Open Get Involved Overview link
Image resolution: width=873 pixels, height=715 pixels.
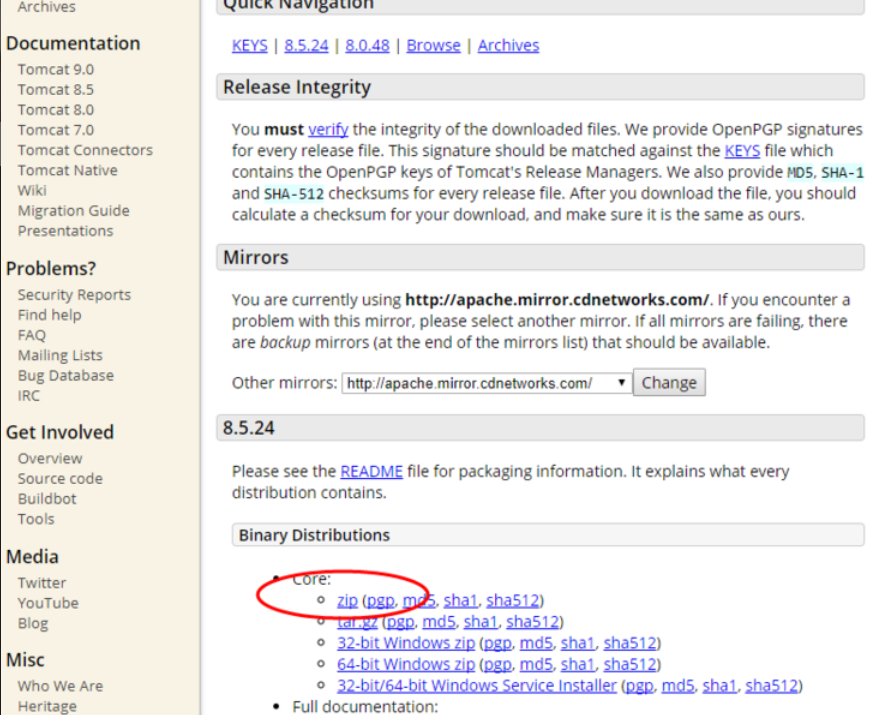pos(50,458)
